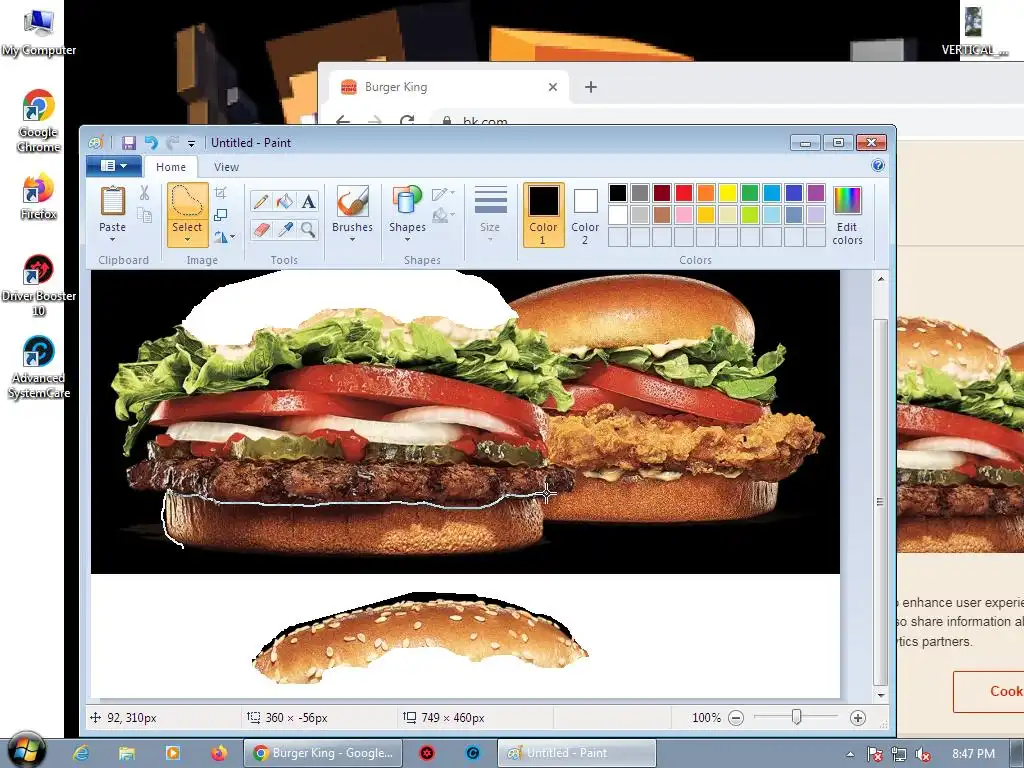Click the Copy icon in Clipboard group
This screenshot has width=1024, height=768.
(144, 215)
